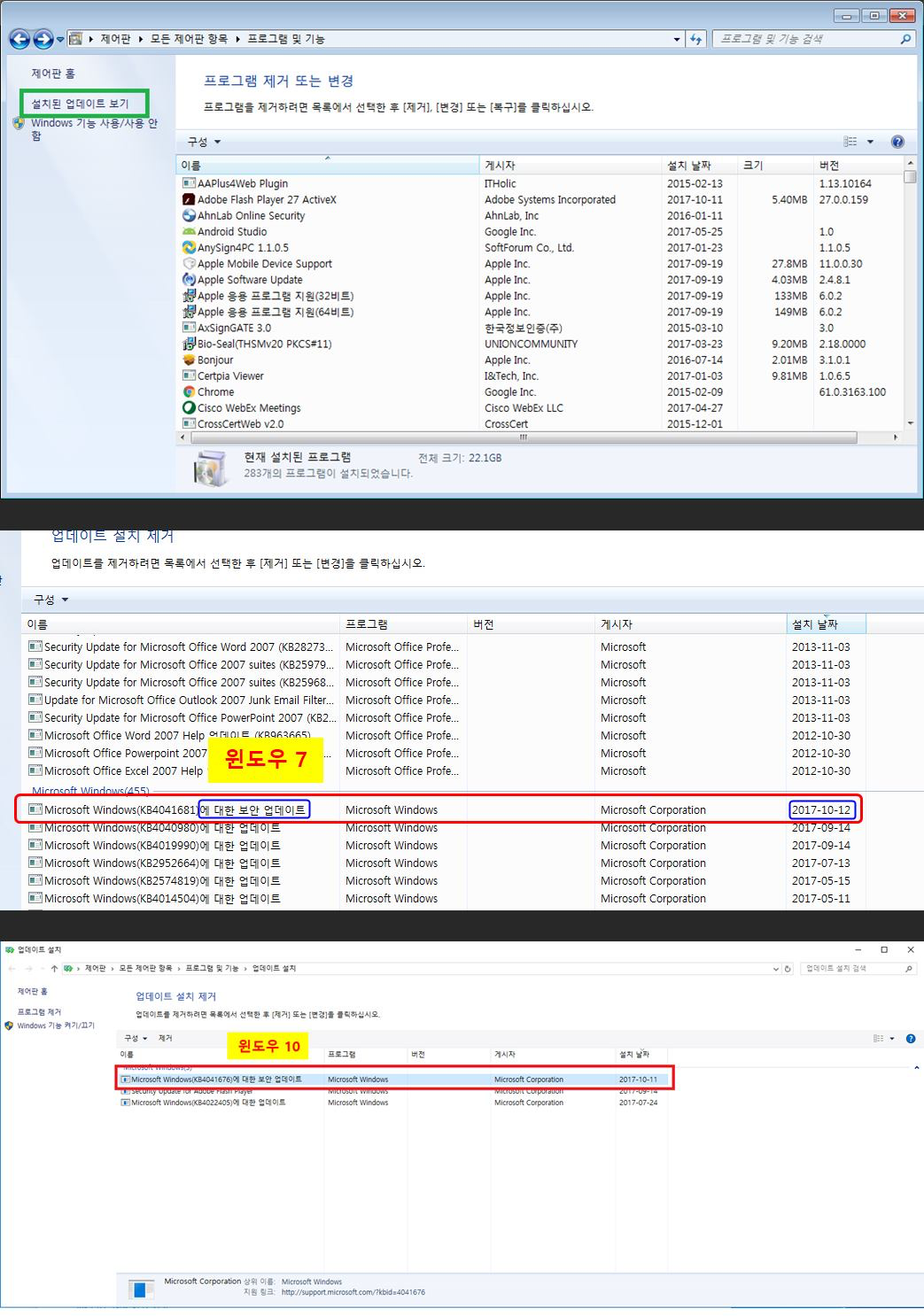Click the Apple Software Update icon
Viewport: 924px width, 1316px height.
coord(189,279)
